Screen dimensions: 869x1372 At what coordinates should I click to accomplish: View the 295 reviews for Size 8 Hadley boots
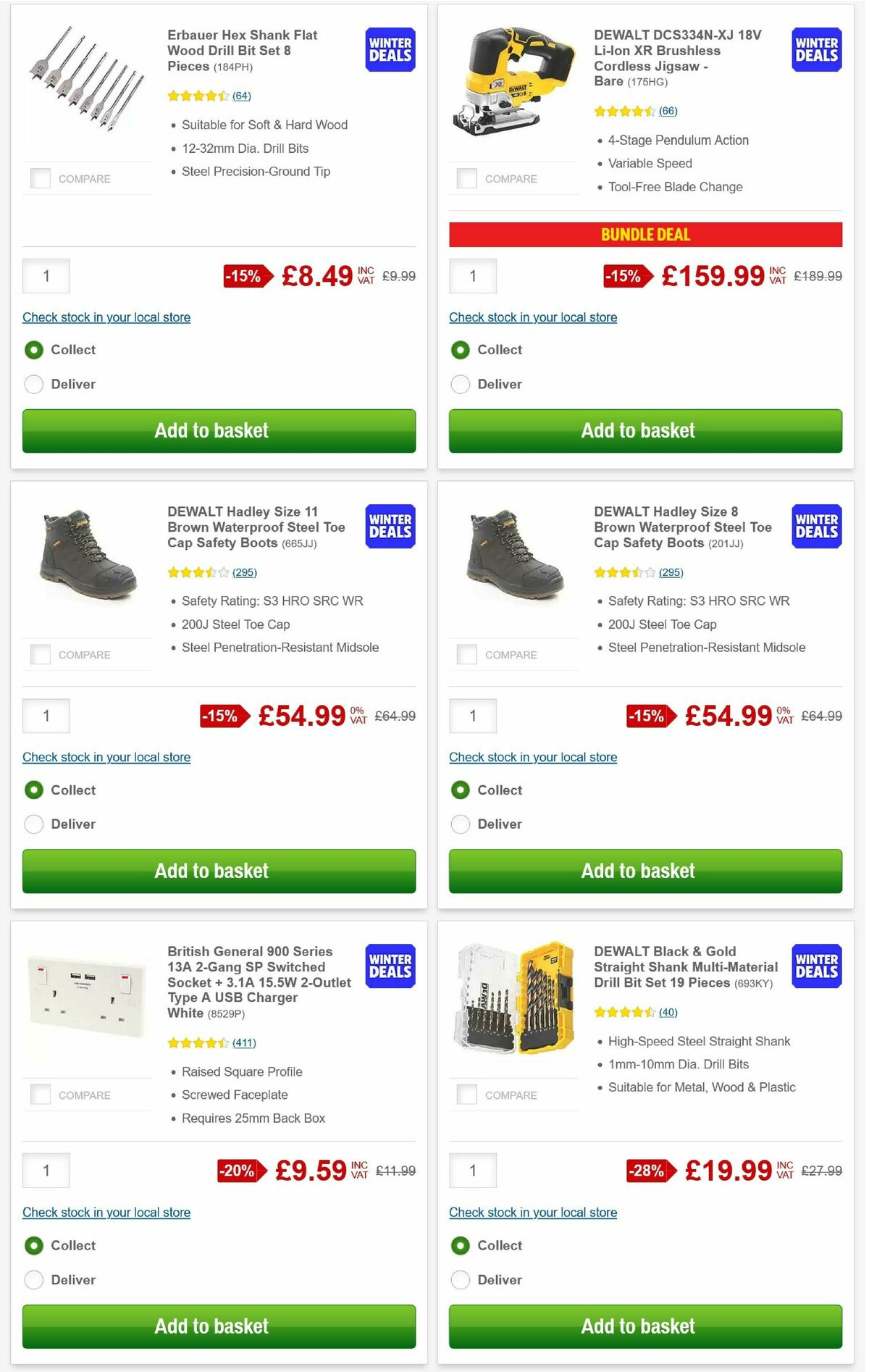tap(670, 572)
